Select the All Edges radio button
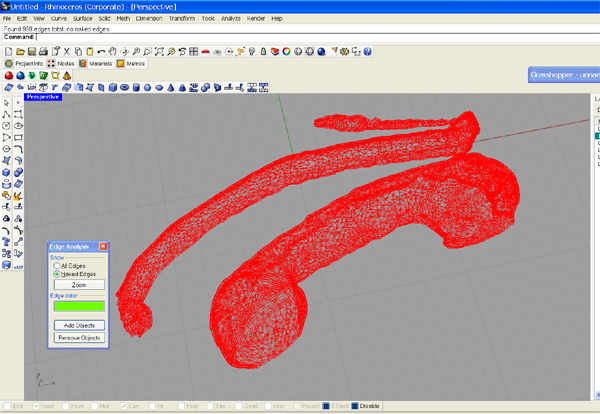Image resolution: width=600 pixels, height=414 pixels. (x=57, y=266)
